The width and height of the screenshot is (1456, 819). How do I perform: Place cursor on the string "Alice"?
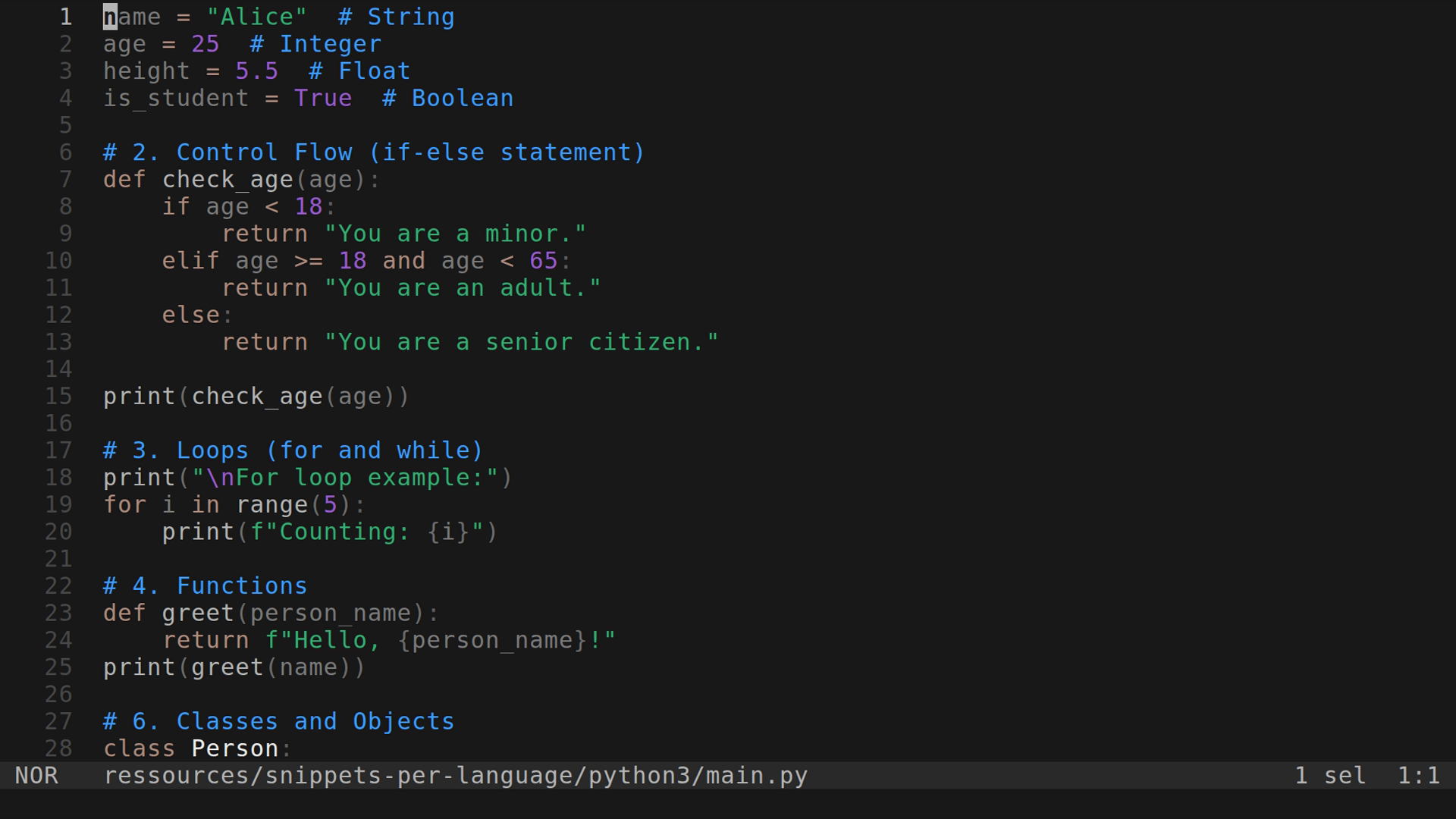[256, 16]
